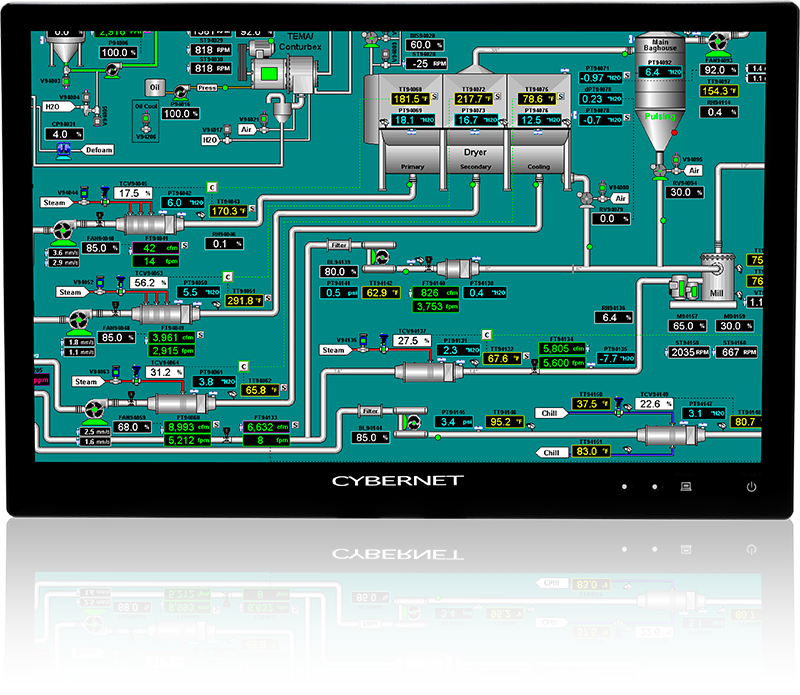
Task: Click the display input icon on the bezel
Action: coord(686,486)
